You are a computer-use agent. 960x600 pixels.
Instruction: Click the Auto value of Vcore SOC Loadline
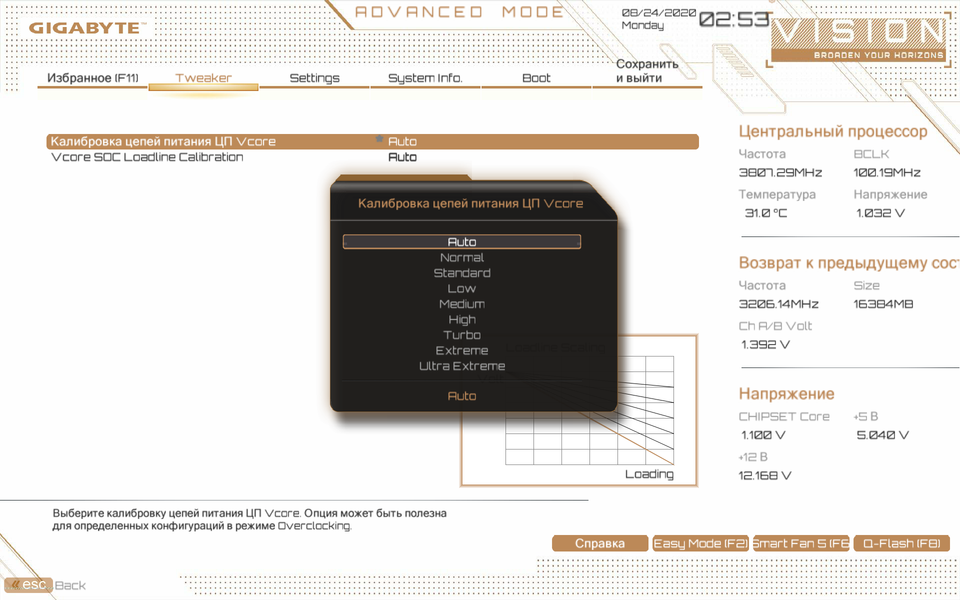(402, 157)
